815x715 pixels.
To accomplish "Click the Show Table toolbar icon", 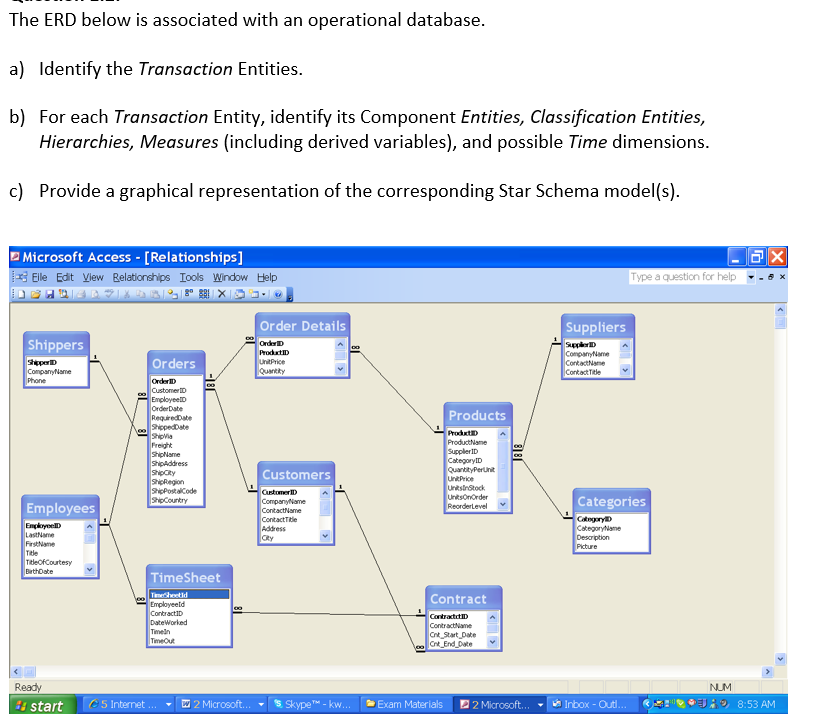I will pyautogui.click(x=171, y=294).
